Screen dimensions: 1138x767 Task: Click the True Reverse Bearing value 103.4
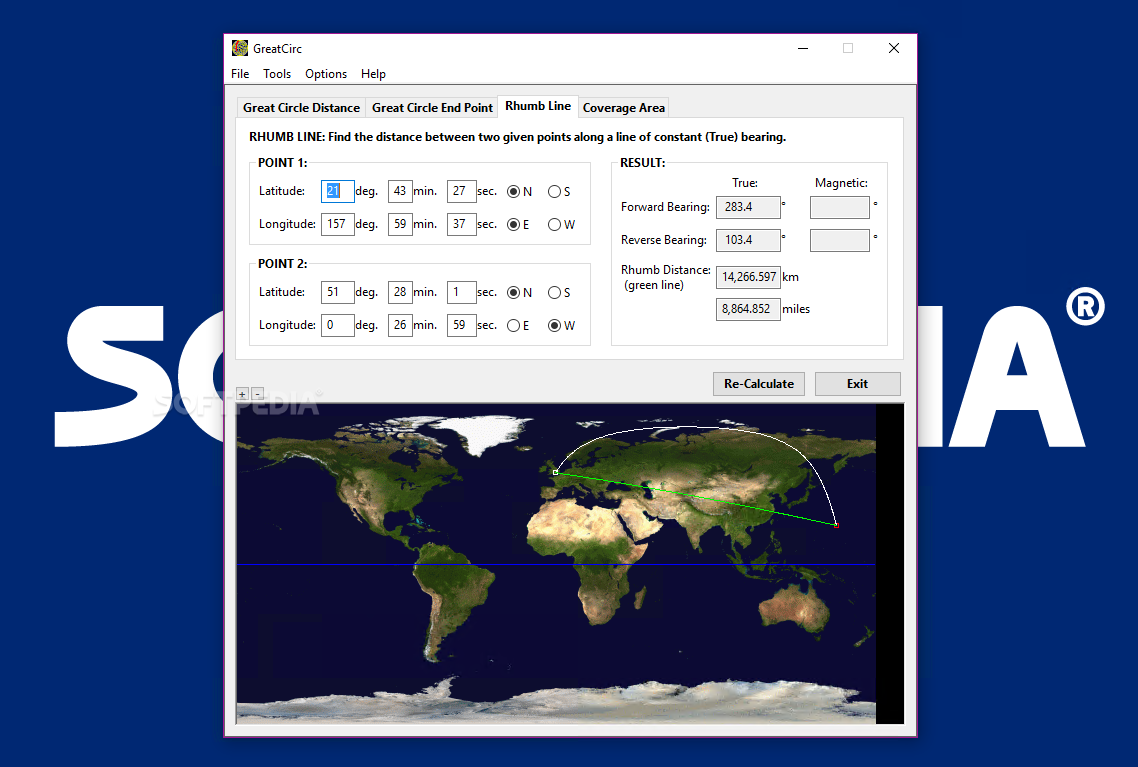[748, 240]
